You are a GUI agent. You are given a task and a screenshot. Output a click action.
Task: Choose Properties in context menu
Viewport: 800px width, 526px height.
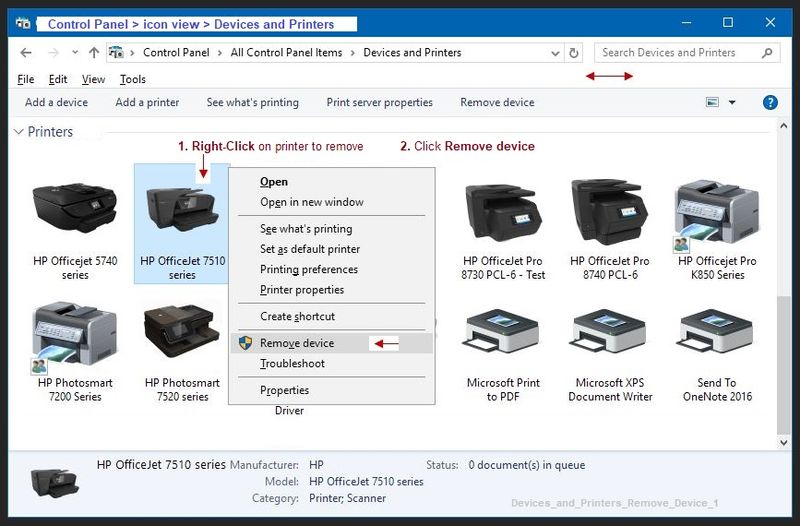[332, 390]
